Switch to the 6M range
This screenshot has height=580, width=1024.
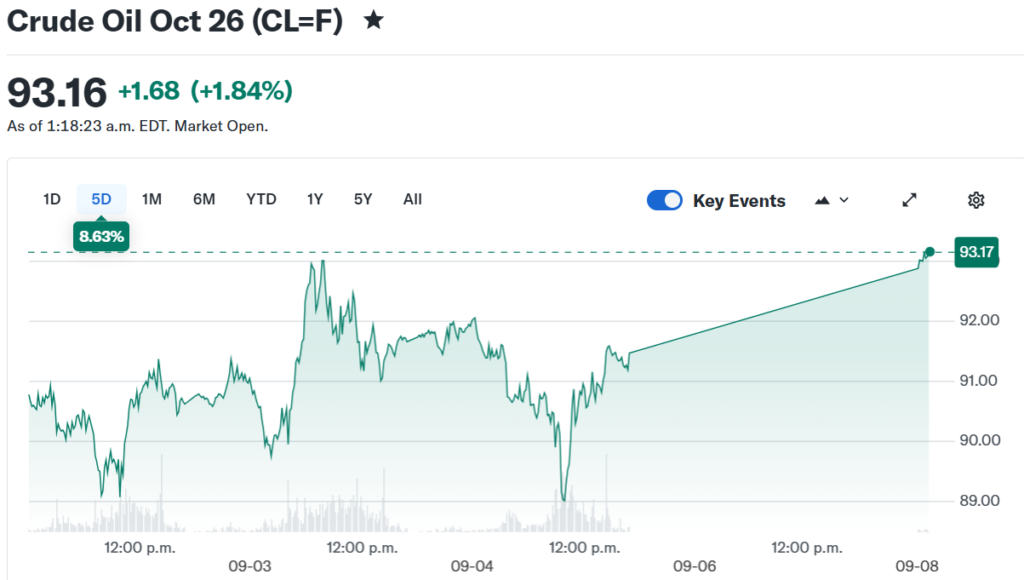[x=204, y=199]
